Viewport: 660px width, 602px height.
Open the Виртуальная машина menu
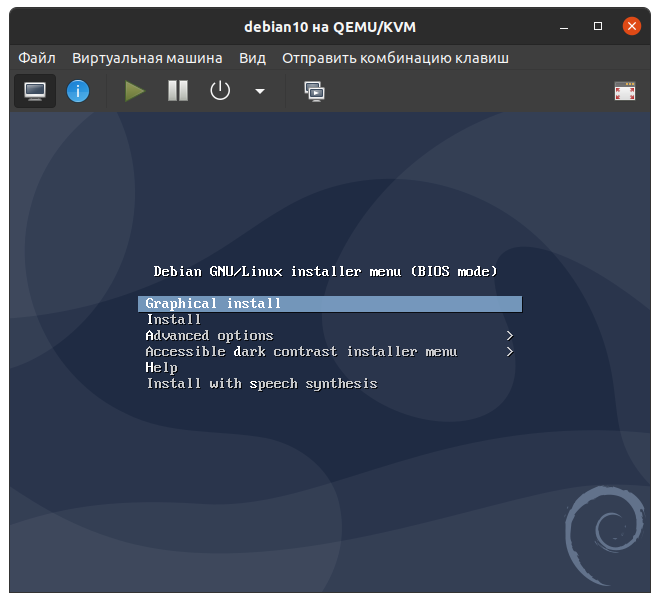[147, 58]
